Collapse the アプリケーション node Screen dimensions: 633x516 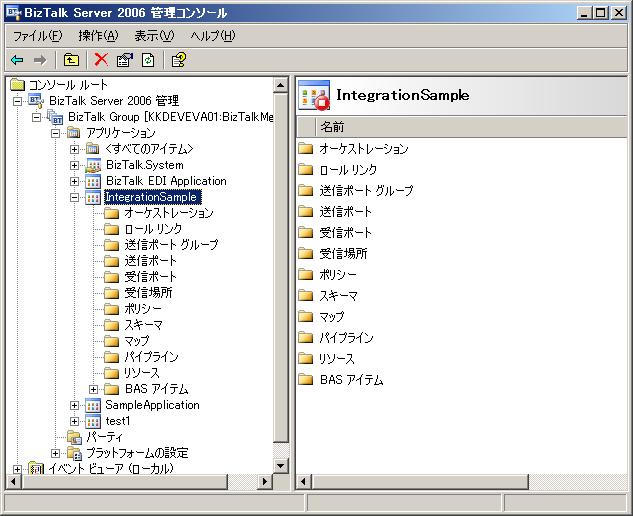pos(56,133)
